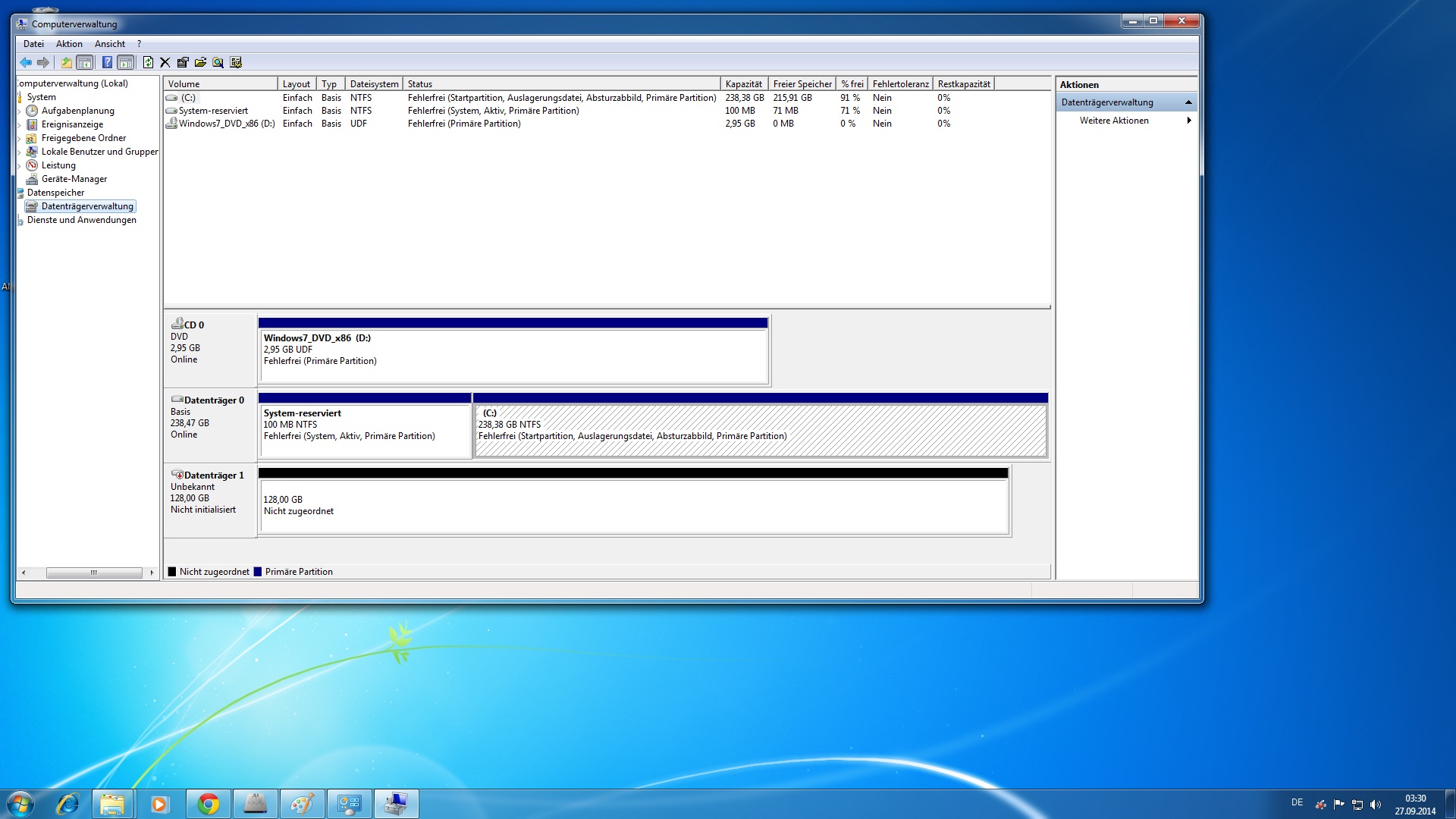
Task: Click the black X delete icon
Action: tap(165, 62)
